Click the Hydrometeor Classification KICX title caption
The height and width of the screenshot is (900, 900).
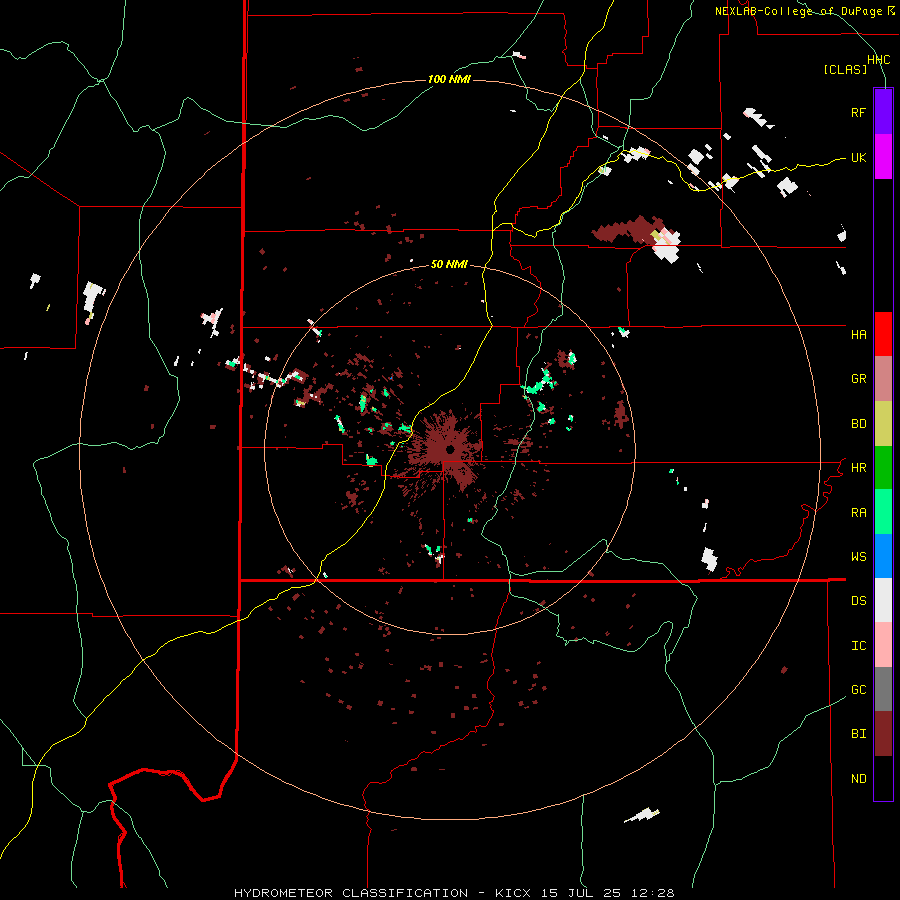(x=454, y=893)
